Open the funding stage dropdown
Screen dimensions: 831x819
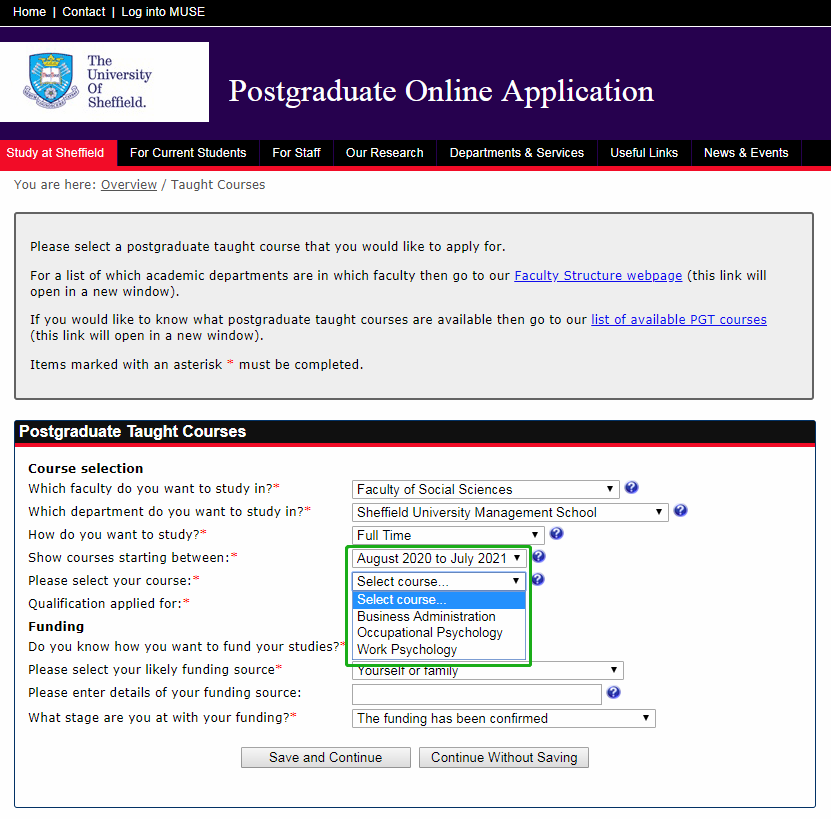tap(503, 718)
